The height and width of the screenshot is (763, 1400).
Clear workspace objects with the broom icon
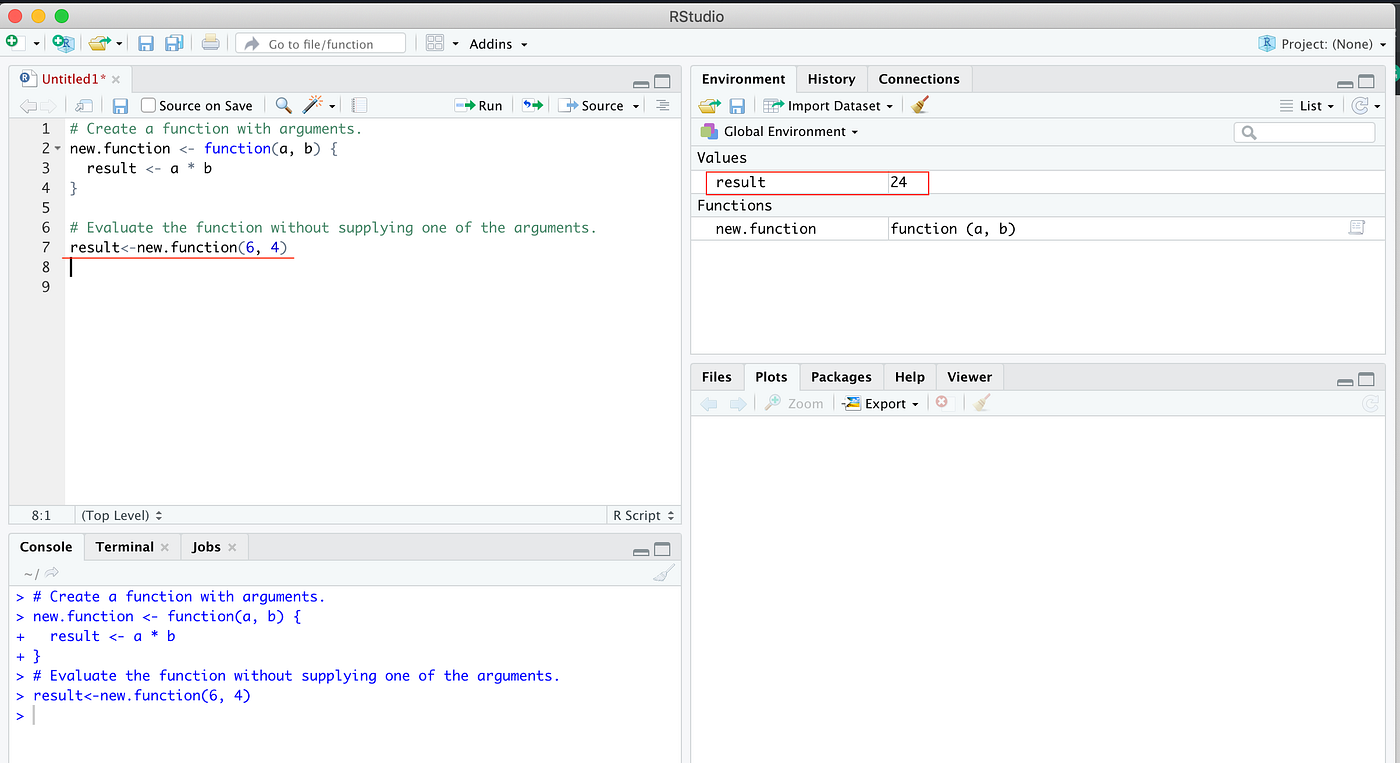click(919, 105)
